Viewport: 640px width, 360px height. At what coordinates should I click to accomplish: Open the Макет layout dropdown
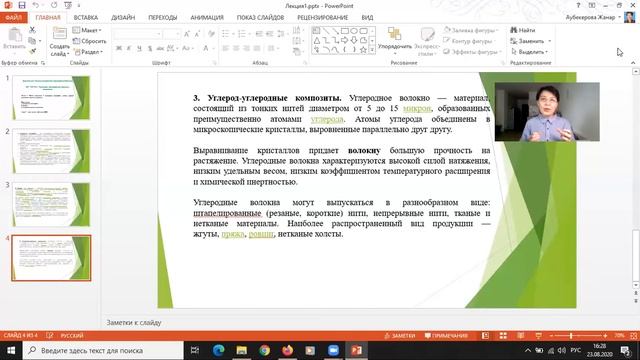pos(87,30)
